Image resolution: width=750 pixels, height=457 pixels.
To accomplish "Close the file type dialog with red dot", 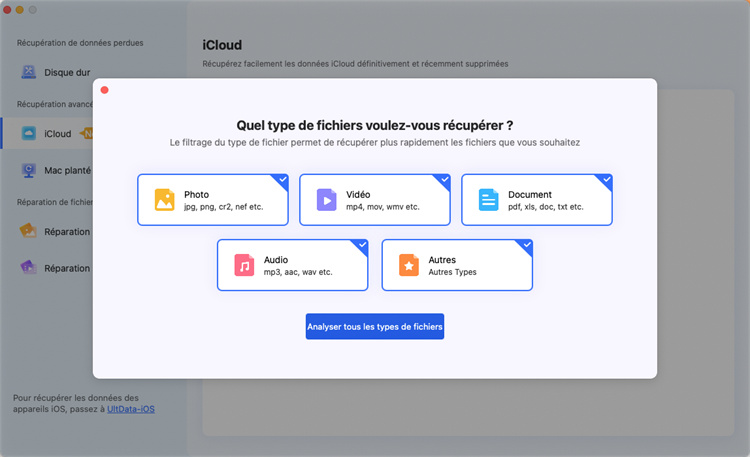I will (104, 90).
